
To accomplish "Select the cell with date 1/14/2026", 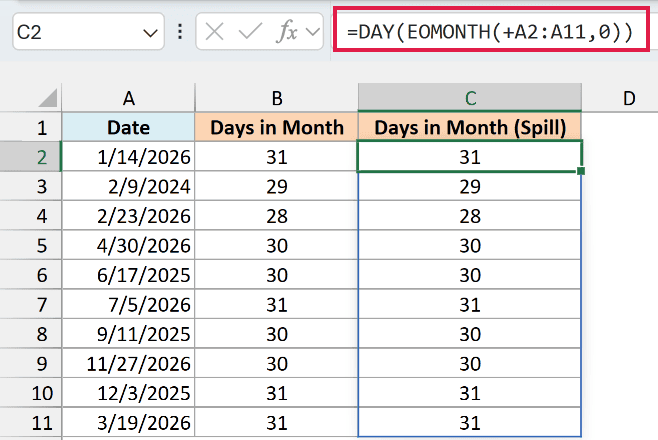I will pos(128,156).
